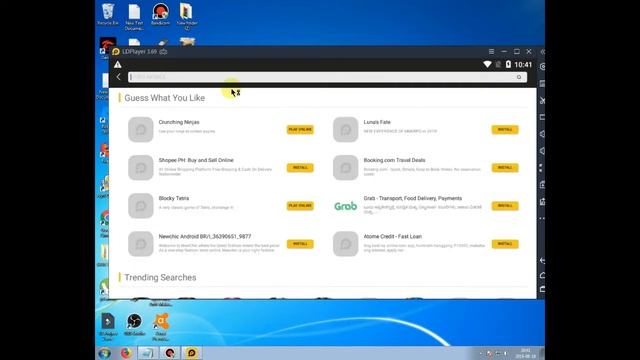Click the back arrow beside the search bar
640x360 pixels.
click(x=118, y=77)
